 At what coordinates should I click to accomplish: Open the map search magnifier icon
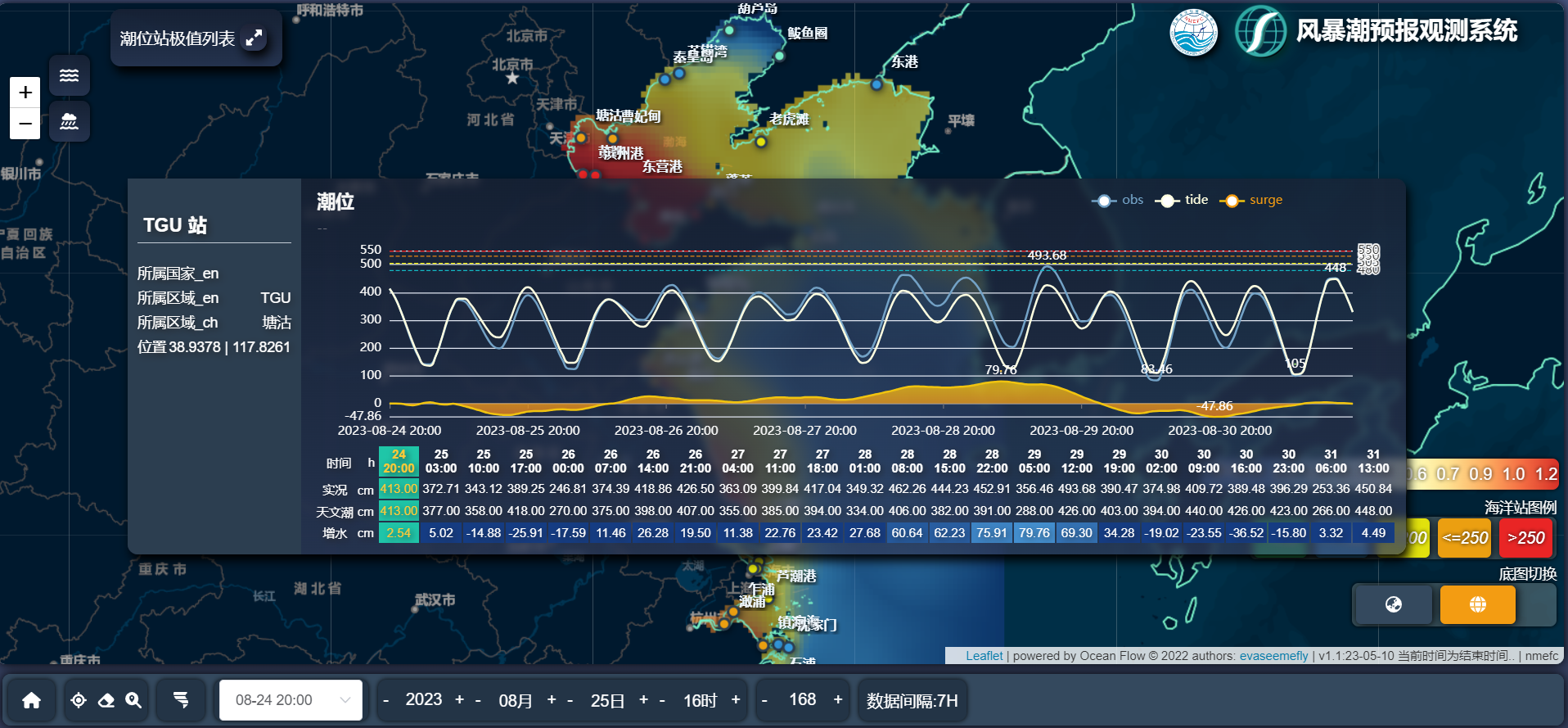[x=133, y=700]
